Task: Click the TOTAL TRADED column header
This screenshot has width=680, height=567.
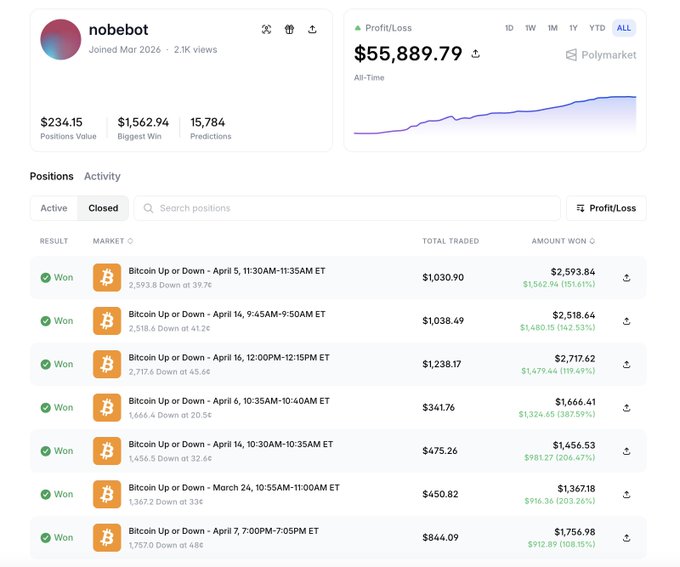Action: coord(451,241)
